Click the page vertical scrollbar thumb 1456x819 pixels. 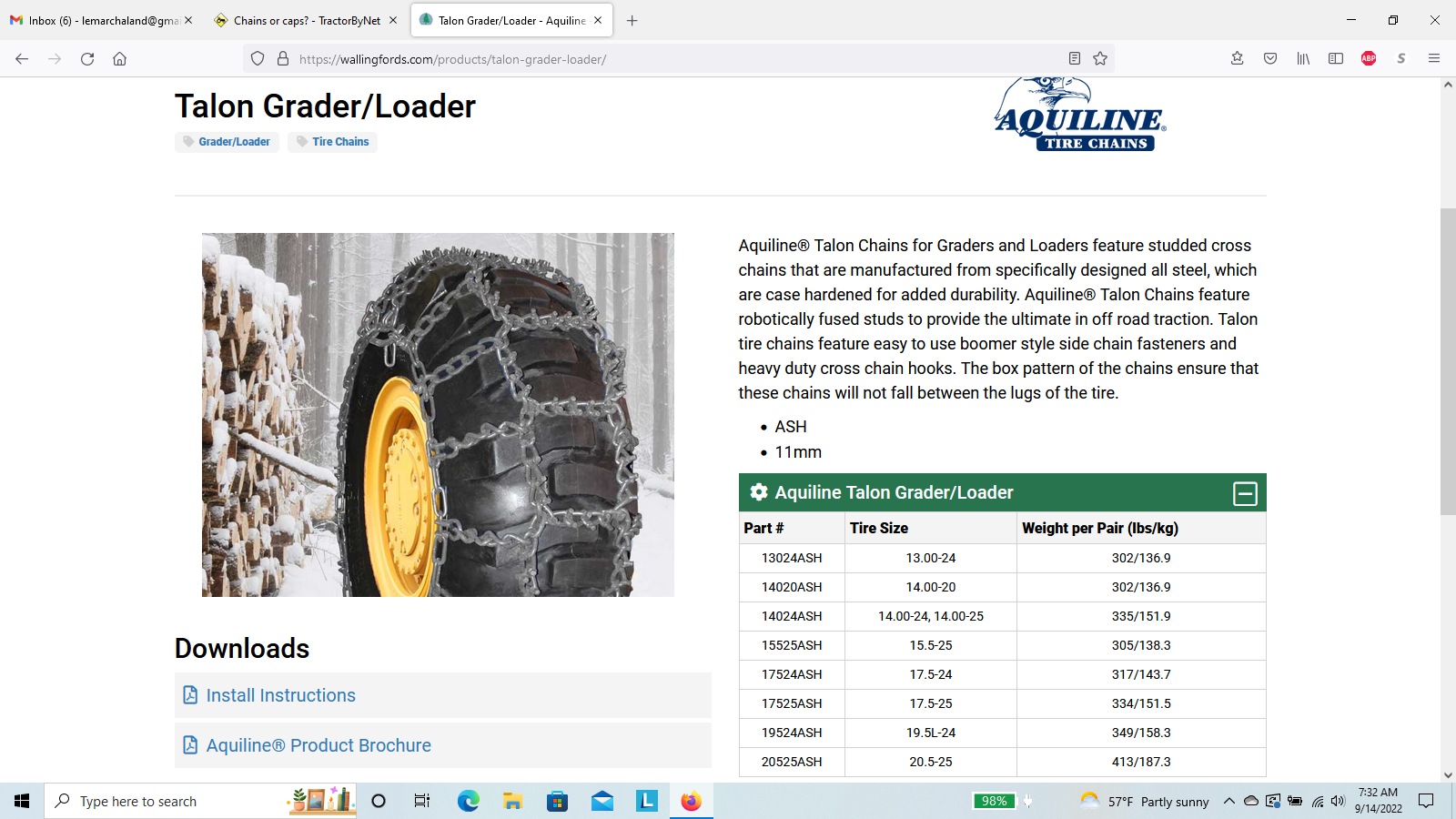(1448, 362)
